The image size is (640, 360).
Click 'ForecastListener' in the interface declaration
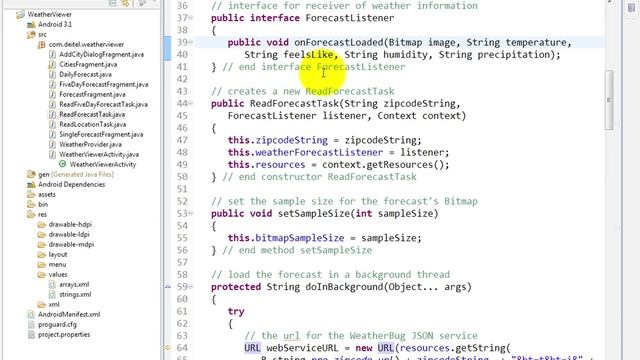(350, 18)
